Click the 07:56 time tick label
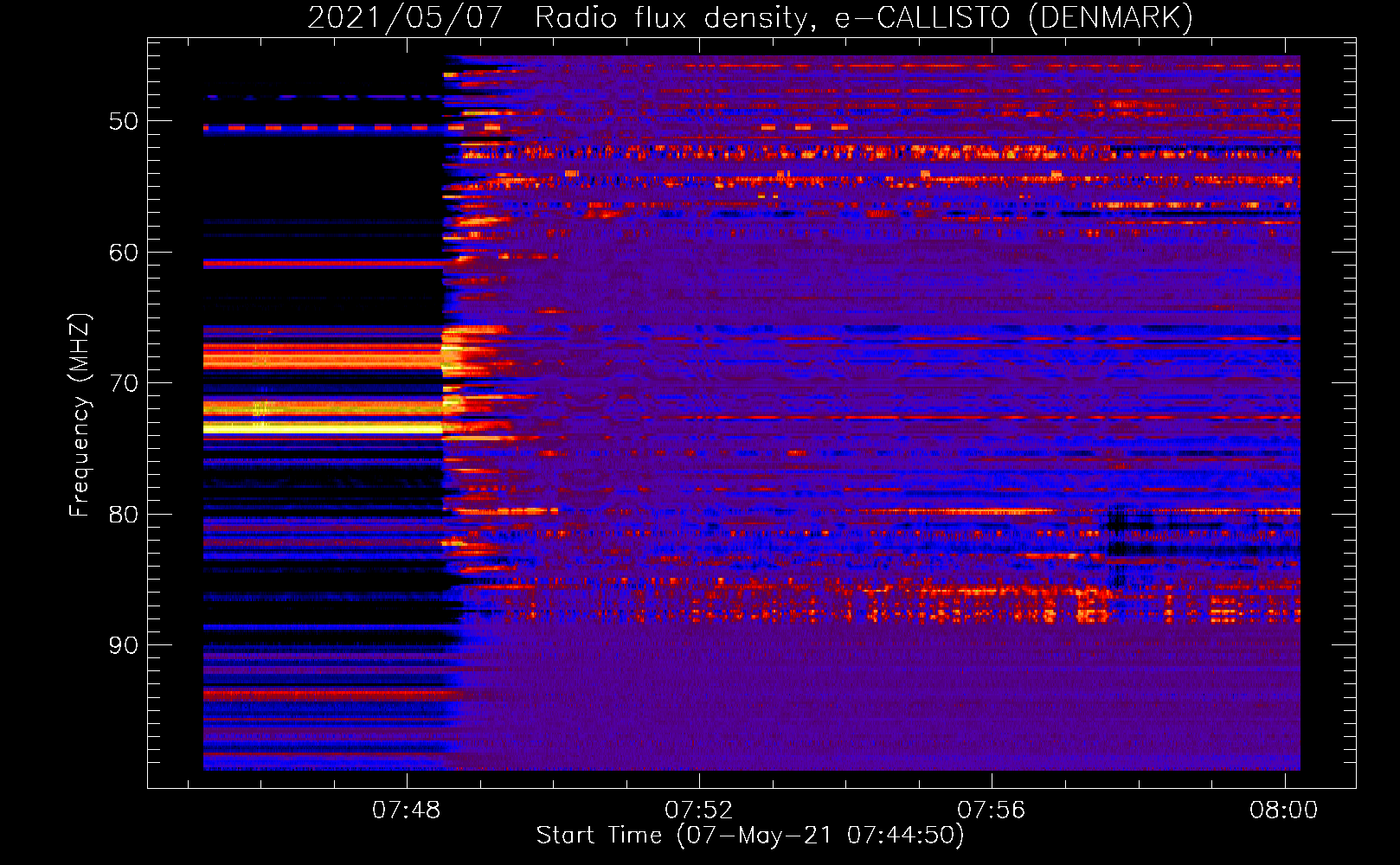 (992, 811)
